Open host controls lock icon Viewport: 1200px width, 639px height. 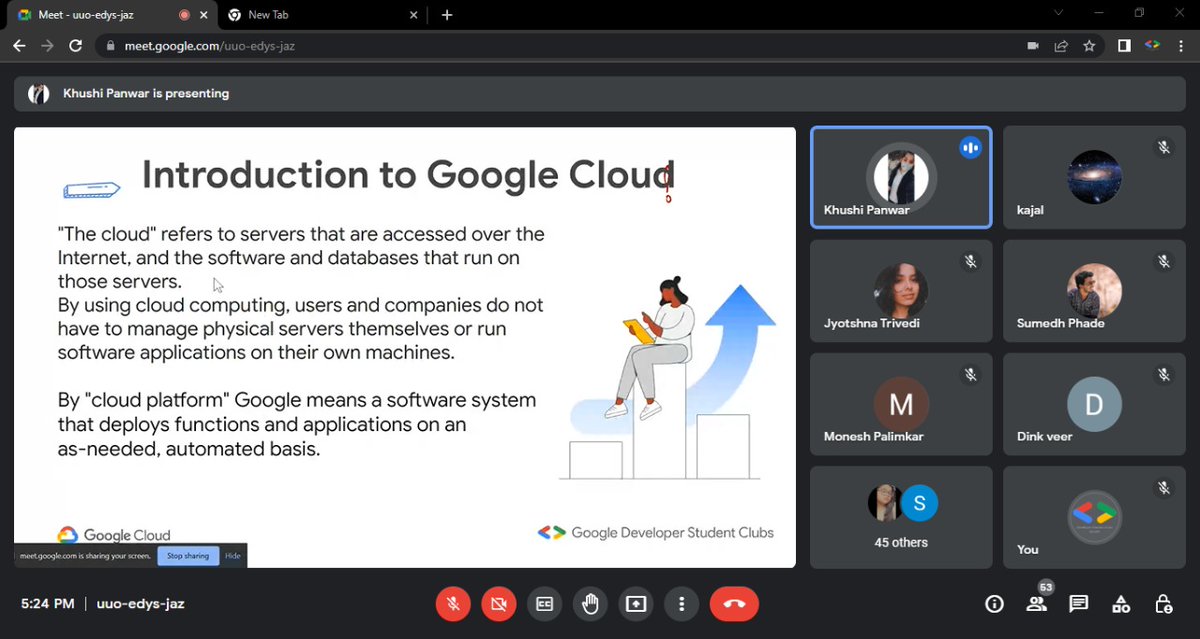pyautogui.click(x=1163, y=604)
